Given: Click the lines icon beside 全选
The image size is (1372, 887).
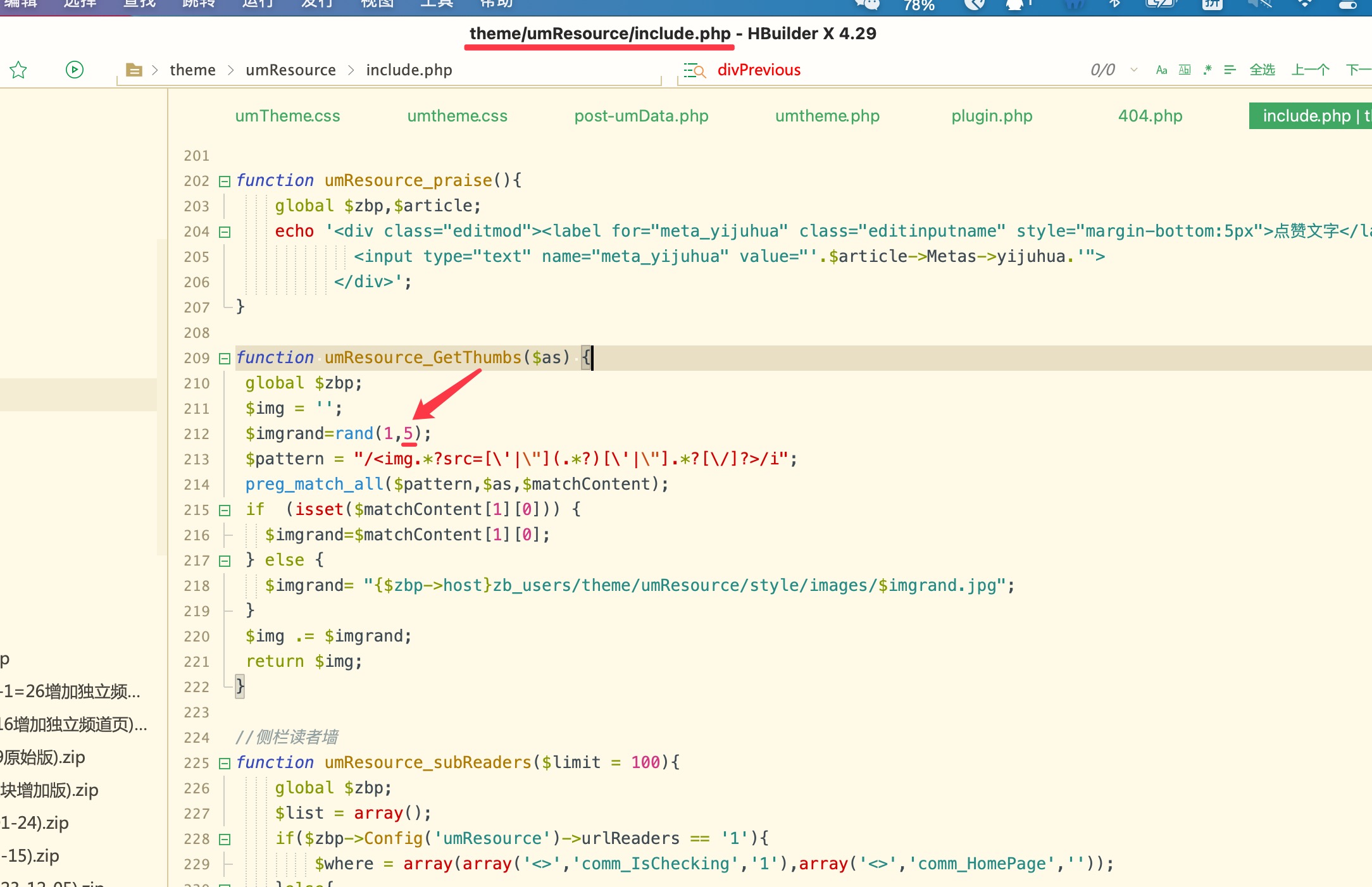Looking at the screenshot, I should 1230,70.
